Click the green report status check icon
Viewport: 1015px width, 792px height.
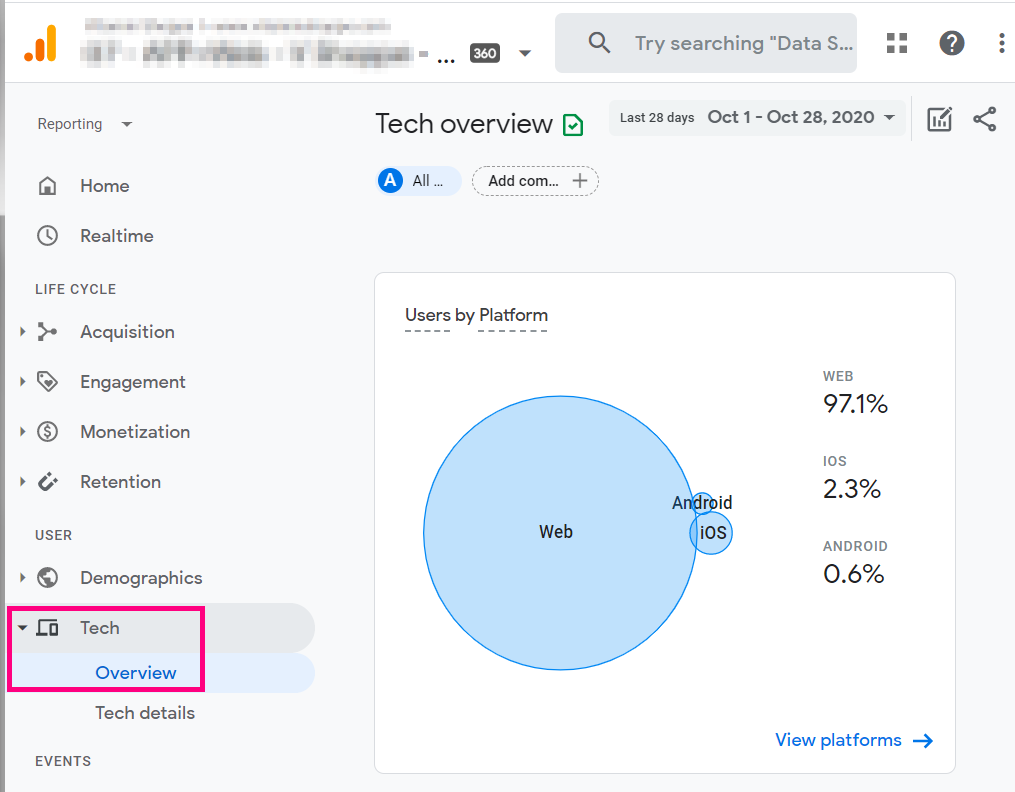click(573, 125)
